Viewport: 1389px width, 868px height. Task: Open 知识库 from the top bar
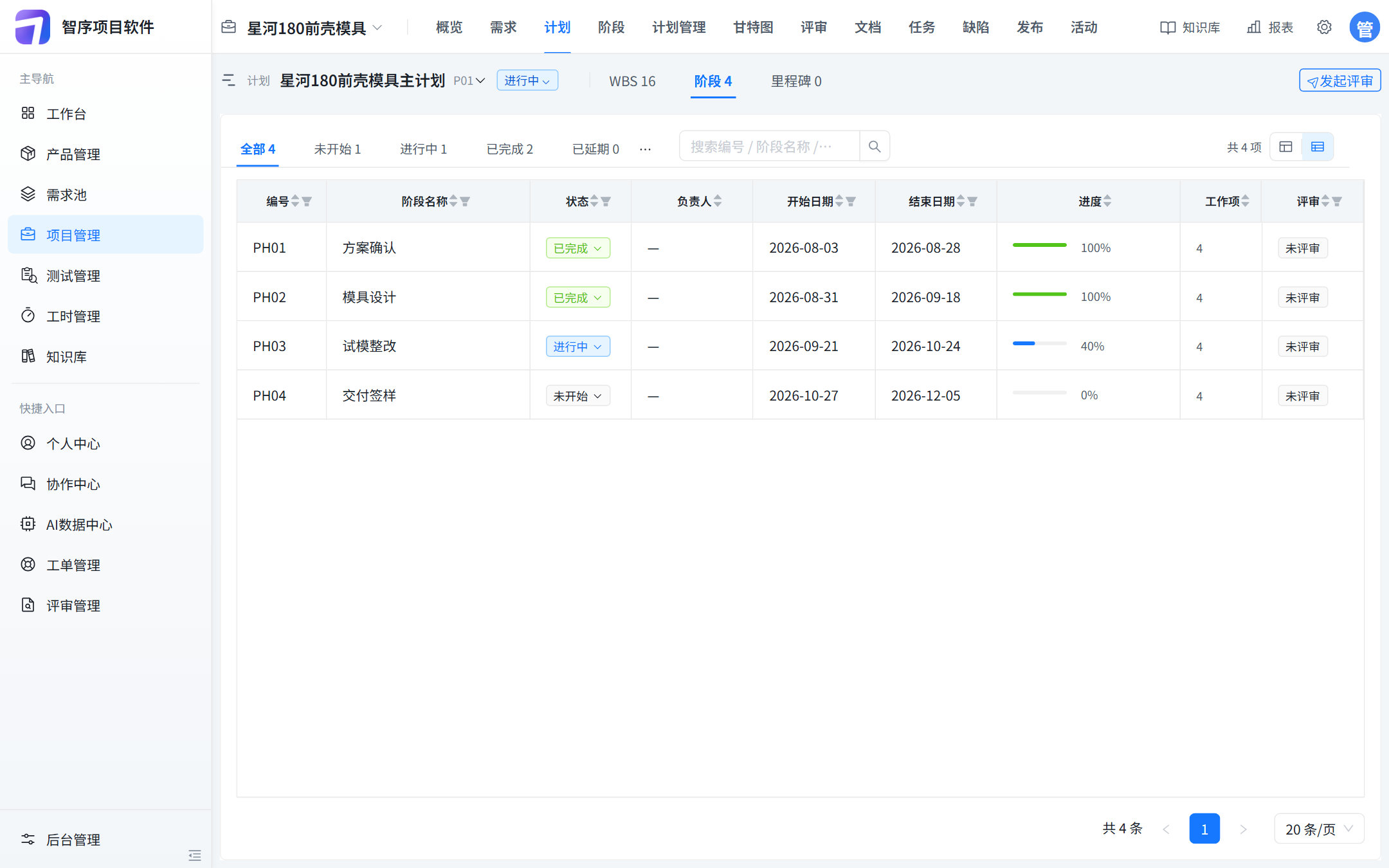pos(1190,28)
